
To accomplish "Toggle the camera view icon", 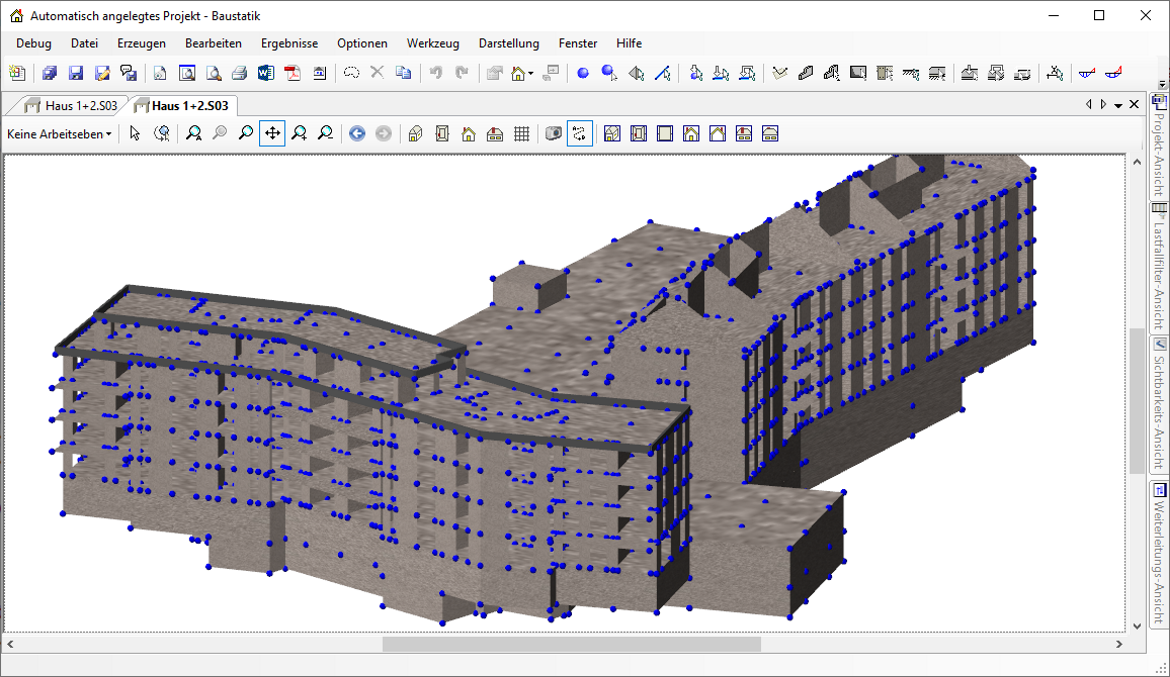I will point(553,134).
